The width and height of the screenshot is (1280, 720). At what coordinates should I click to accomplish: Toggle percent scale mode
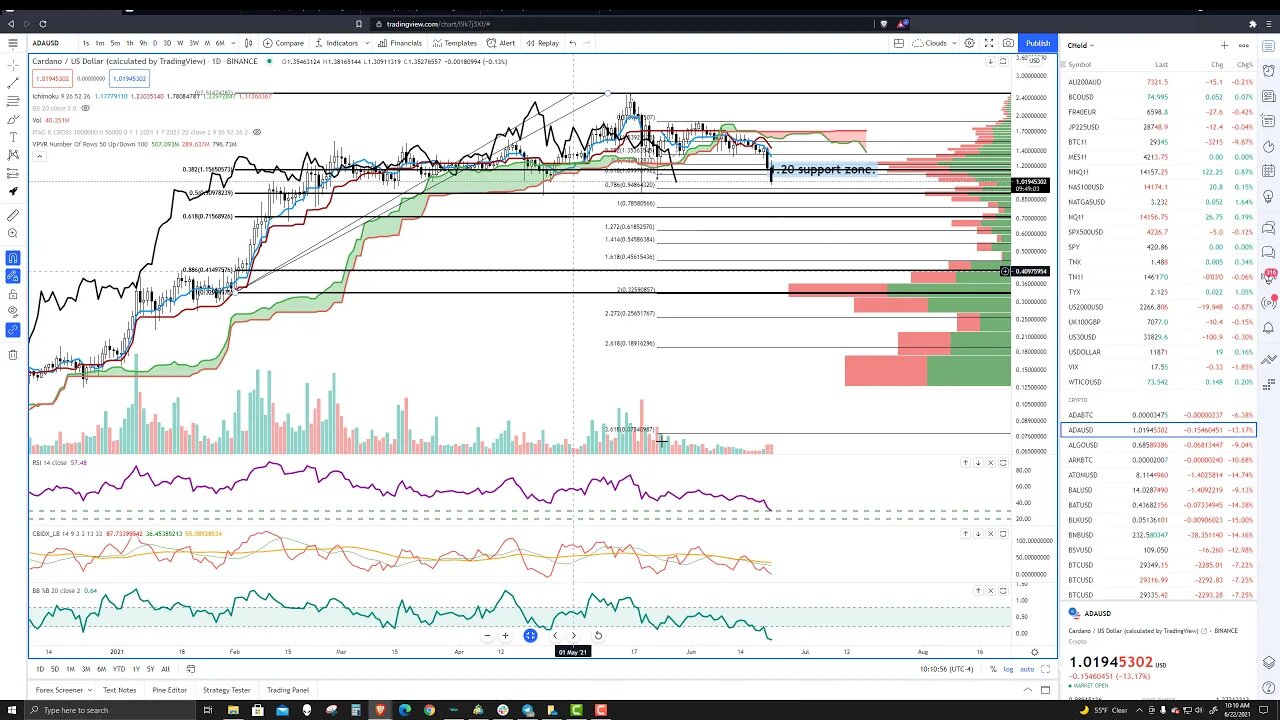click(995, 669)
